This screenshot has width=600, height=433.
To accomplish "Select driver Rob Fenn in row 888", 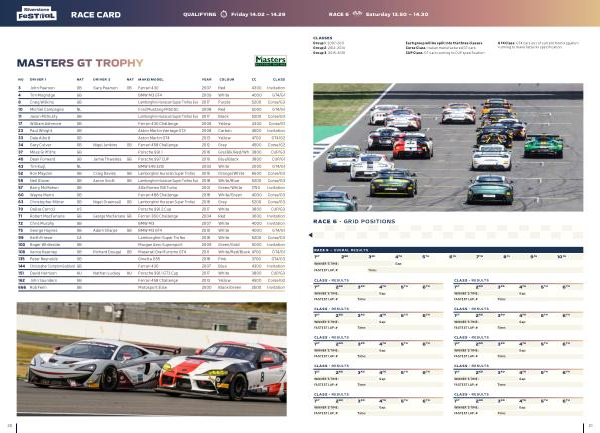I will (38, 287).
